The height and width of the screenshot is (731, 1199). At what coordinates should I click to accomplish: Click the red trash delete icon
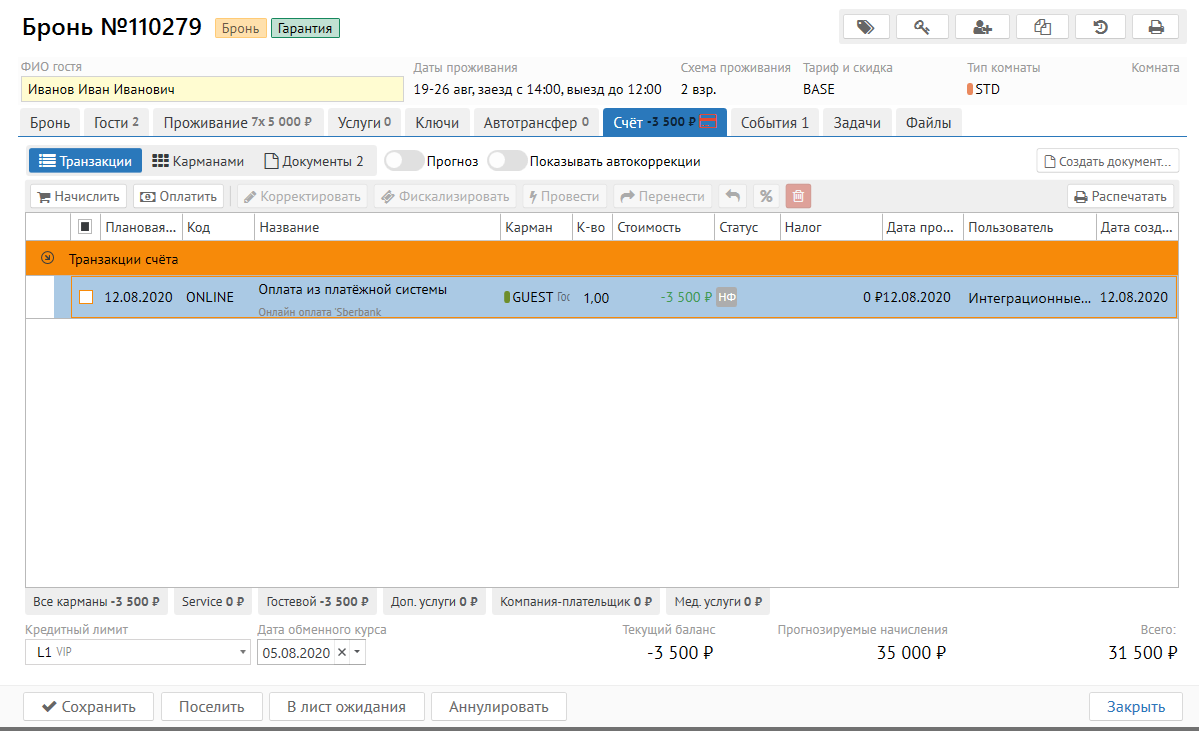pos(798,196)
